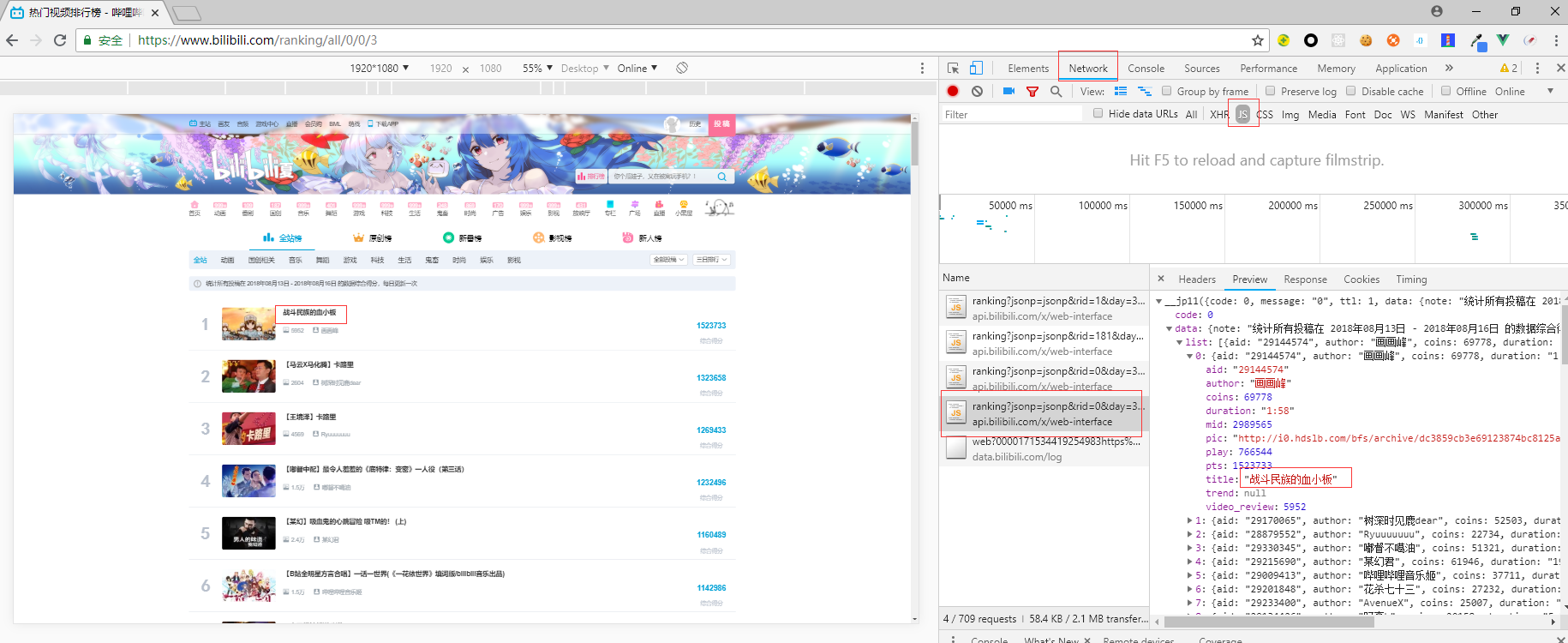Click the horizontal scrollbar of the preview pane
The width and height of the screenshot is (1568, 643).
[x=1271, y=622]
